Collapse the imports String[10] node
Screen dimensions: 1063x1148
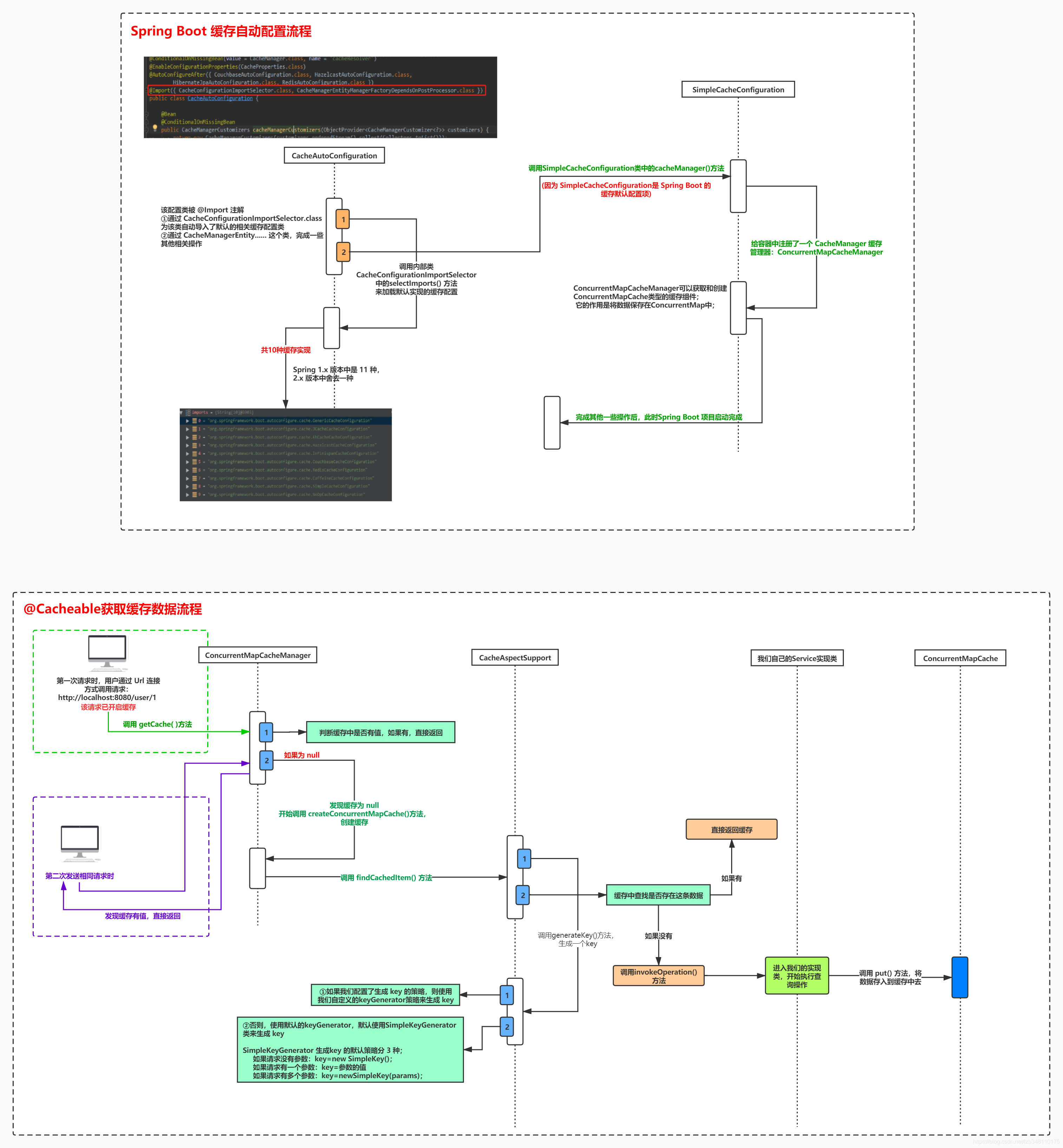182,413
